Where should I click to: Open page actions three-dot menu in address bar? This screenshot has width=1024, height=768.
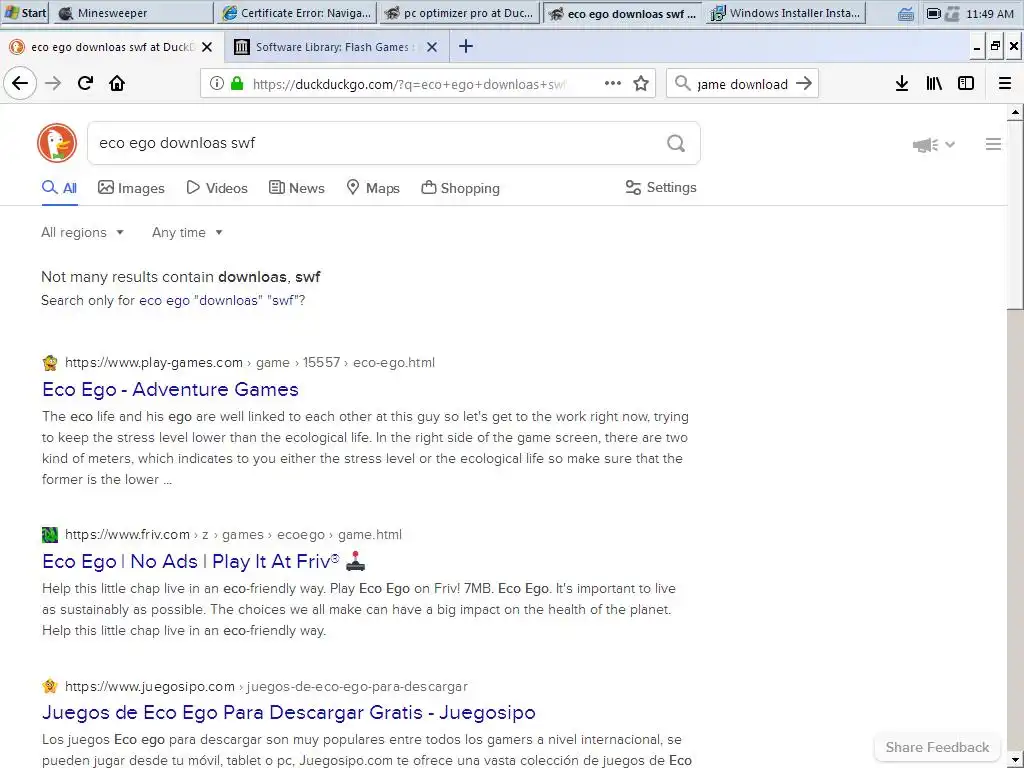tap(613, 83)
